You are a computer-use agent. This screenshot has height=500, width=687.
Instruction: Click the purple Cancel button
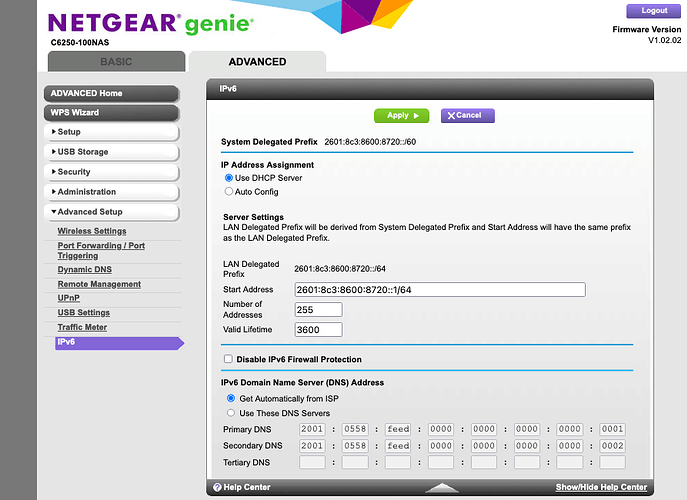point(468,115)
